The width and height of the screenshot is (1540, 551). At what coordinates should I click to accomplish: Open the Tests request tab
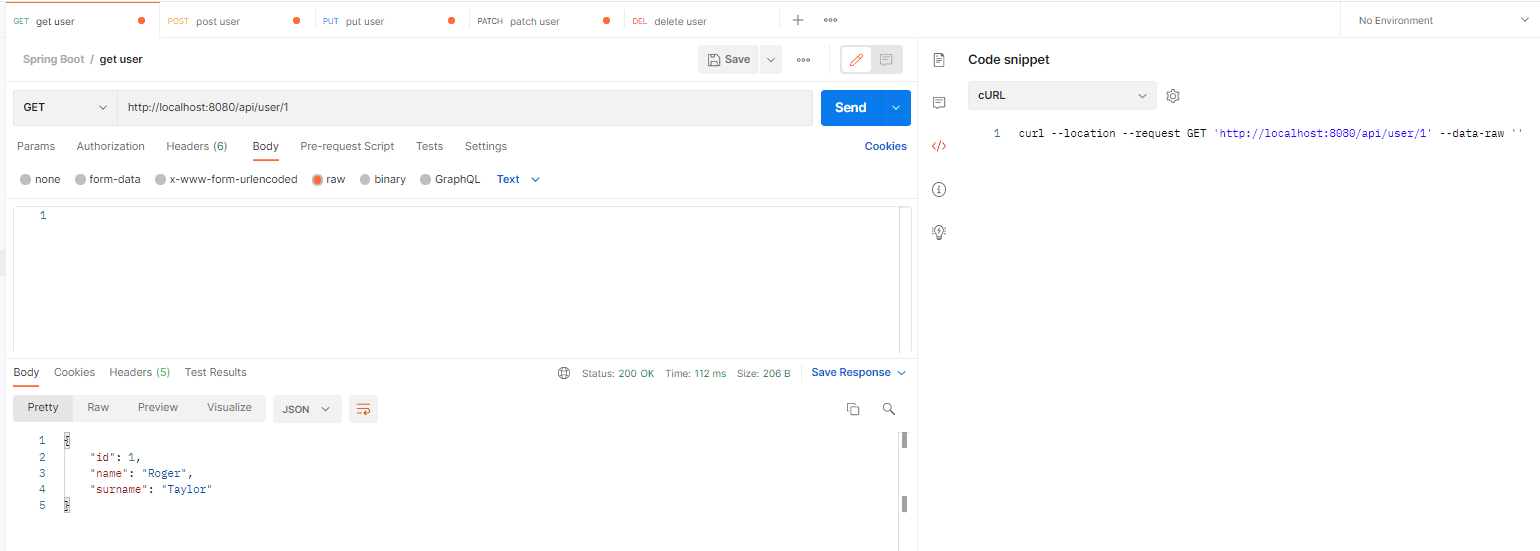[429, 147]
